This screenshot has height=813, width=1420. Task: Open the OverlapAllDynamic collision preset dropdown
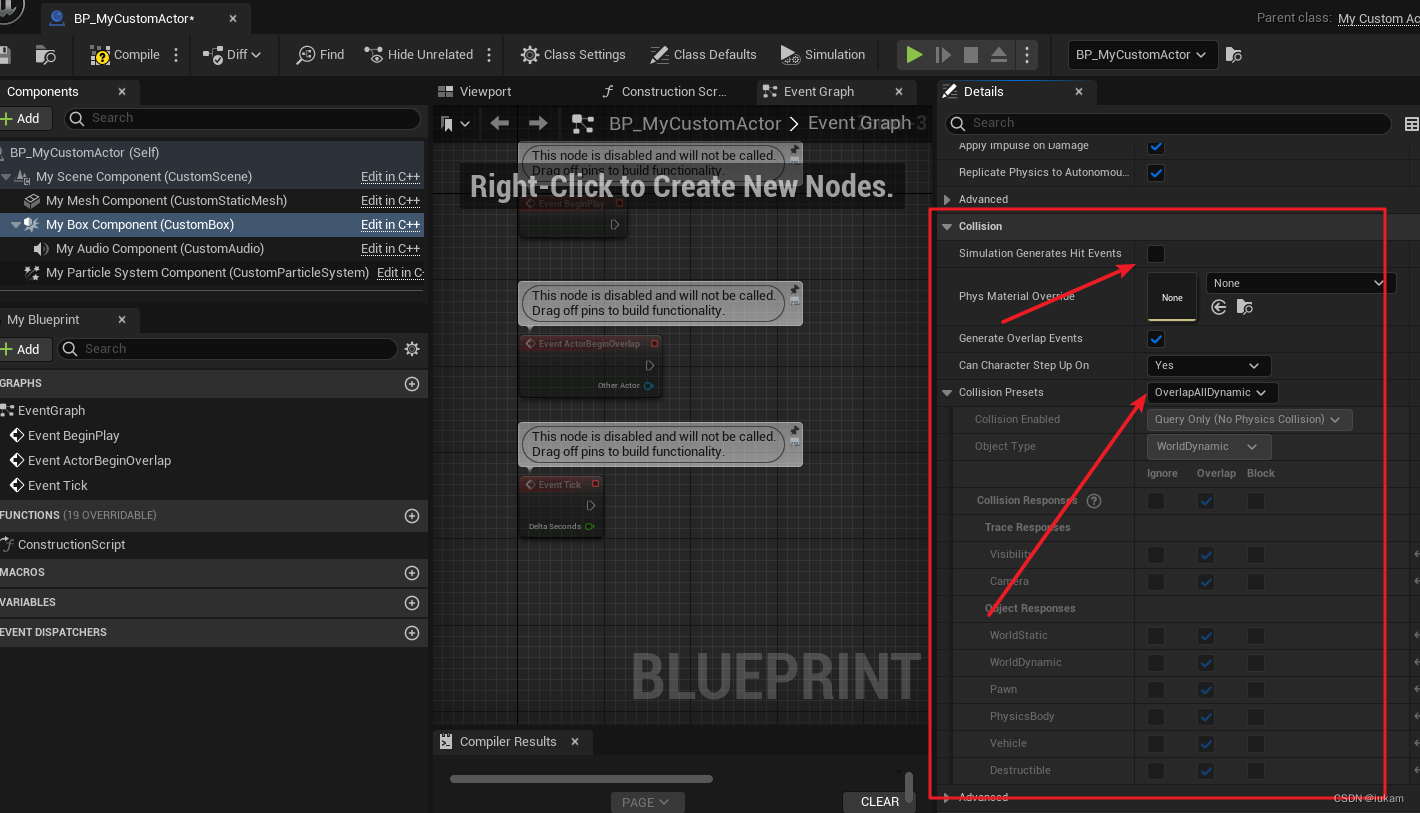[1212, 393]
